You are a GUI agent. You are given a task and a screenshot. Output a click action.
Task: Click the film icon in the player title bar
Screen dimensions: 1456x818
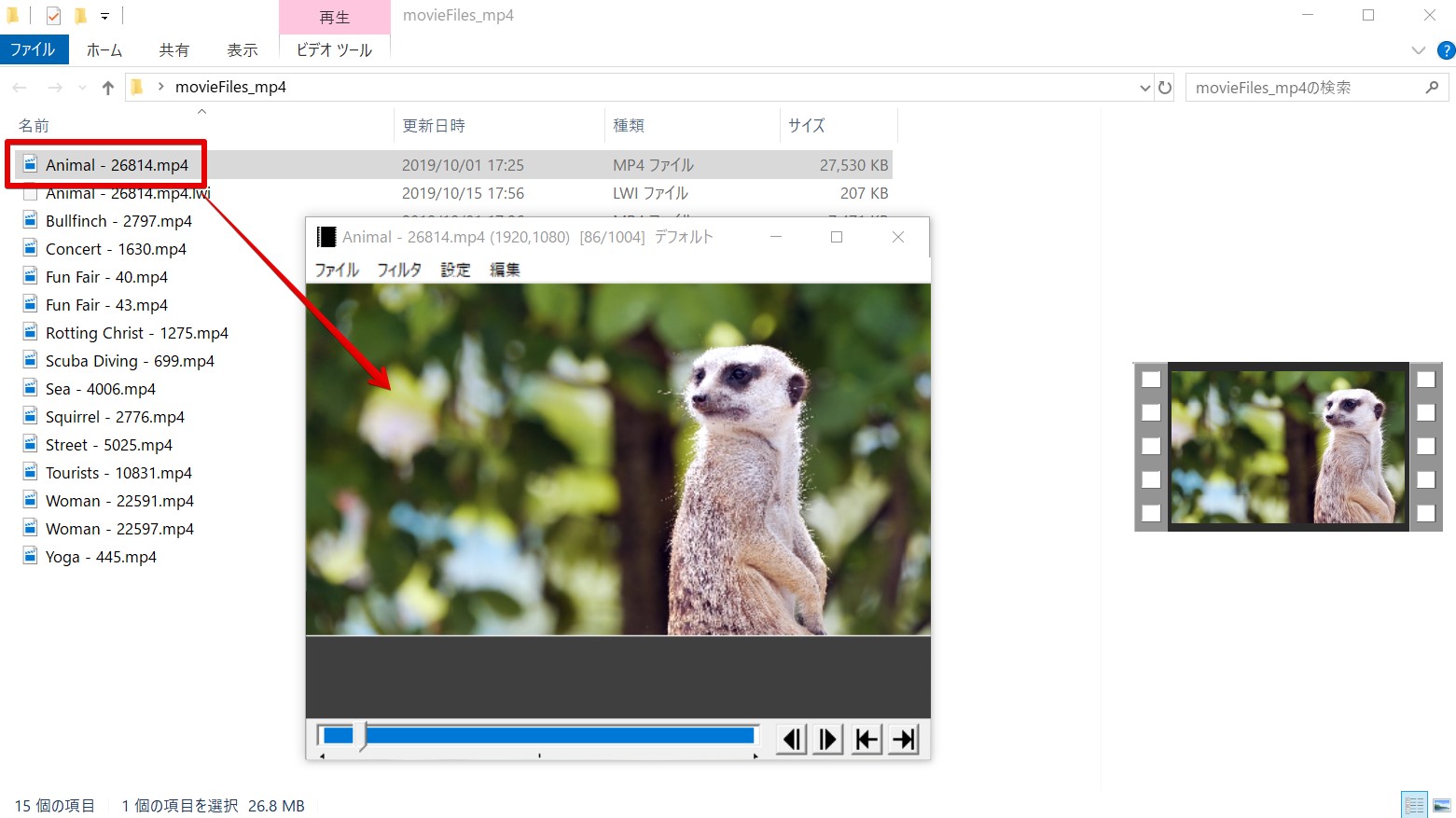click(326, 237)
